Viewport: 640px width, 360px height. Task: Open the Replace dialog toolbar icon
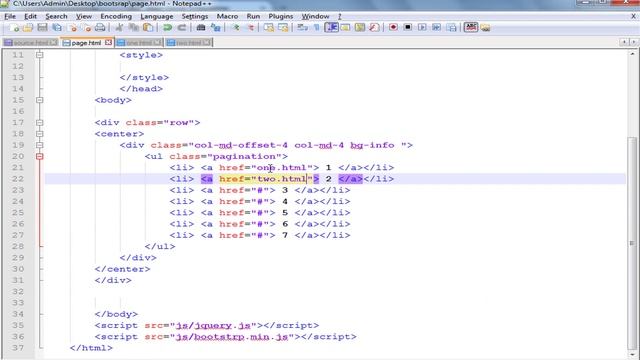click(216, 28)
